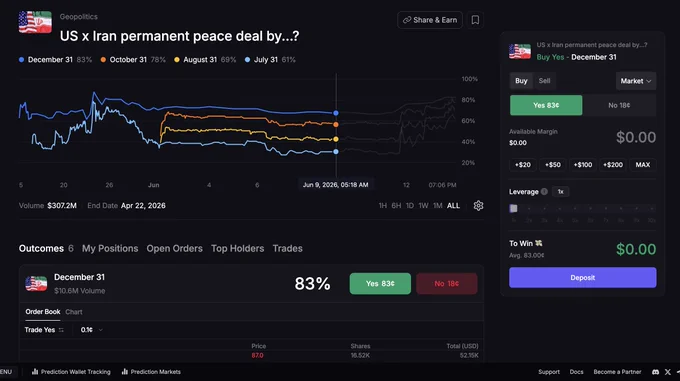
Task: Open the Docs footer link
Action: tap(576, 372)
